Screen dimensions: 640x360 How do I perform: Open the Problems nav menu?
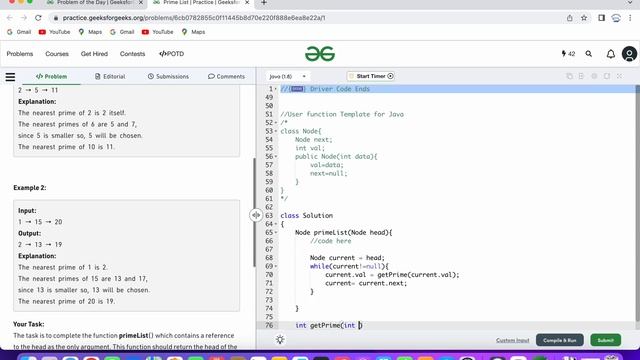pos(20,54)
